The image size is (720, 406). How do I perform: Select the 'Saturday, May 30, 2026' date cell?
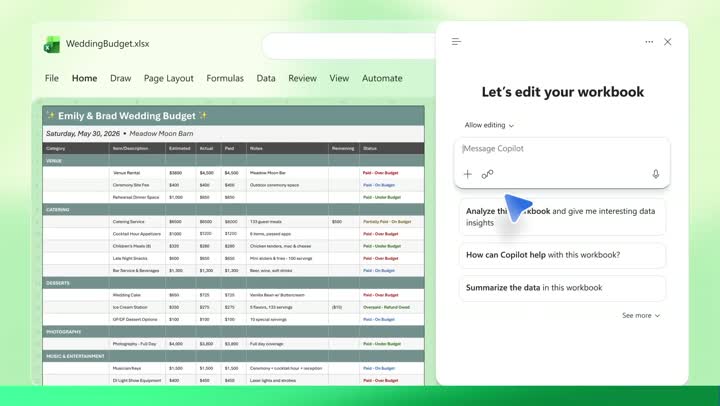pos(233,134)
